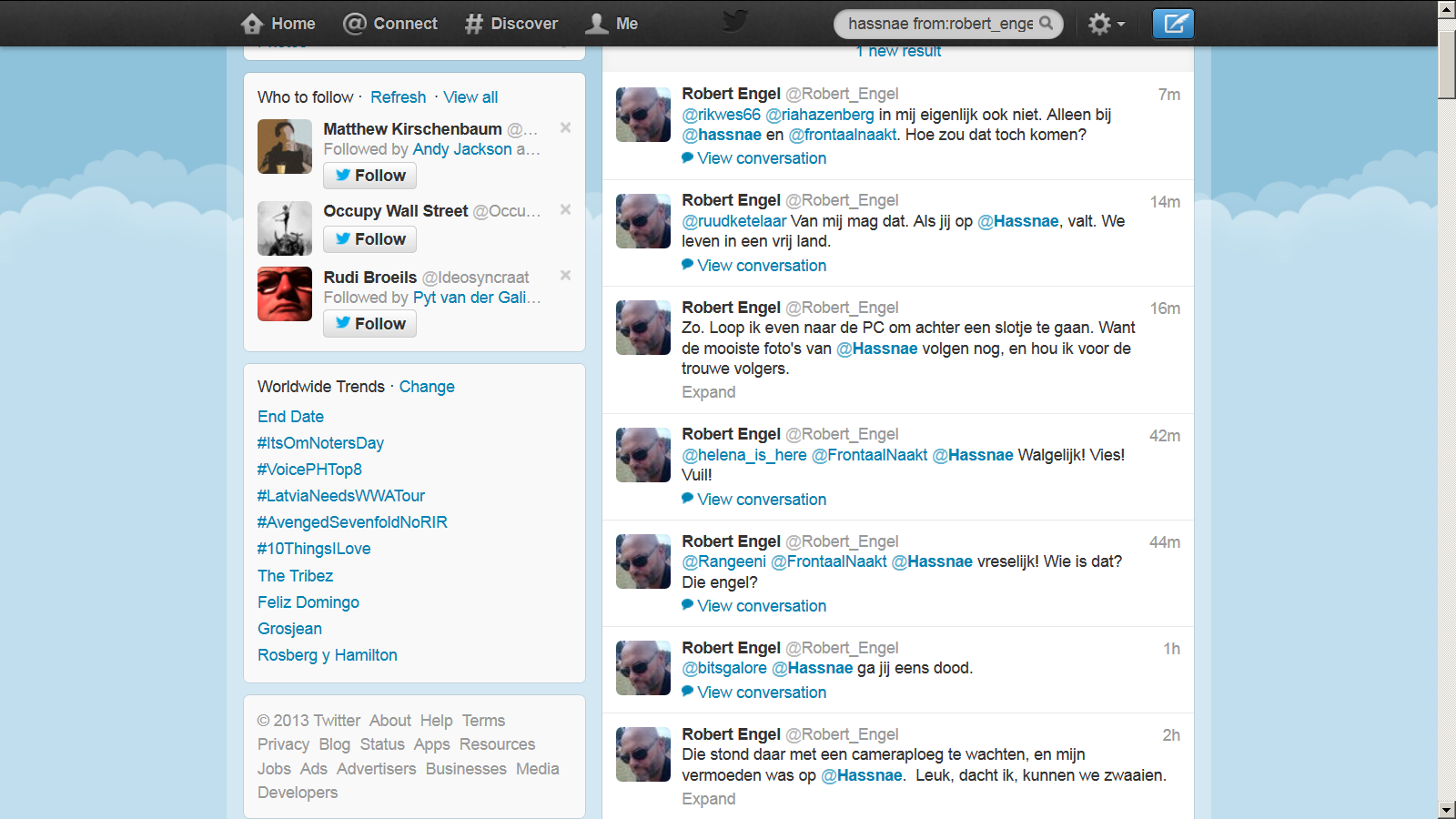Click the search magnifier icon
Image resolution: width=1456 pixels, height=819 pixels.
(x=1046, y=24)
